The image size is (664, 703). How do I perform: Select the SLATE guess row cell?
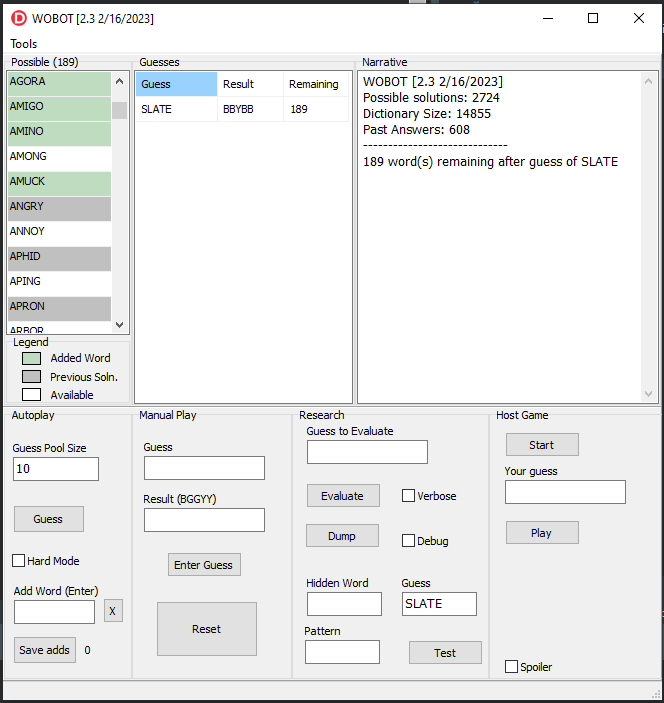[177, 109]
